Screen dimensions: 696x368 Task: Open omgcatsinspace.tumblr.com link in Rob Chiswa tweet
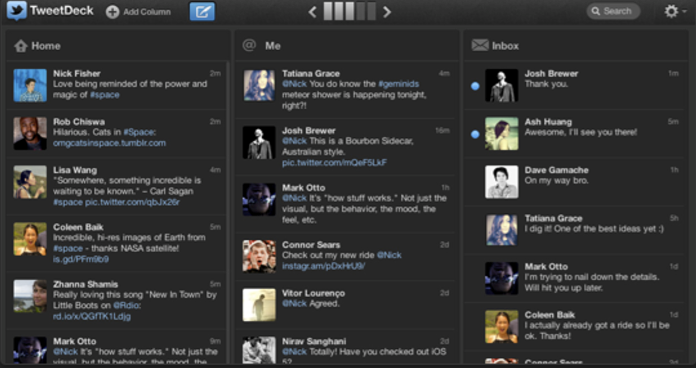[109, 143]
